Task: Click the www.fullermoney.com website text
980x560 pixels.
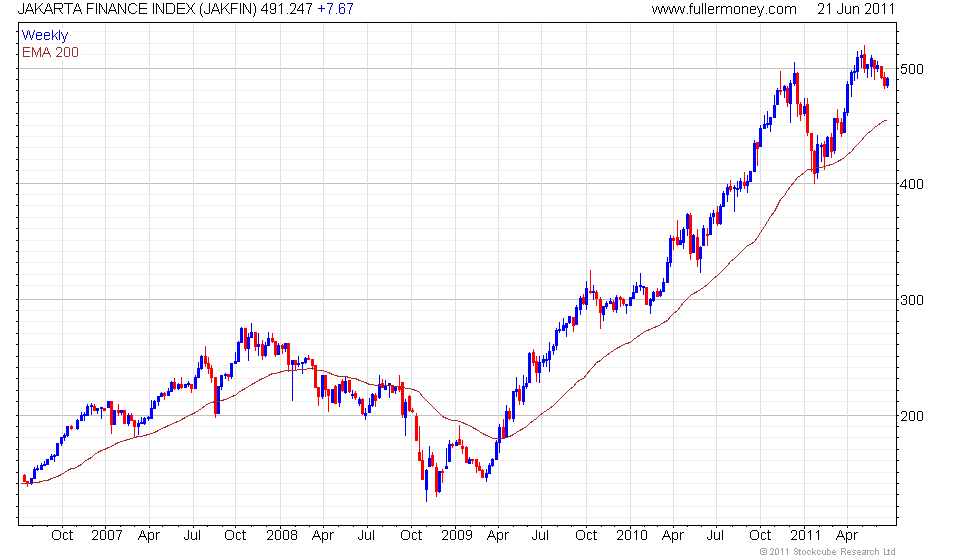Action: tap(724, 9)
